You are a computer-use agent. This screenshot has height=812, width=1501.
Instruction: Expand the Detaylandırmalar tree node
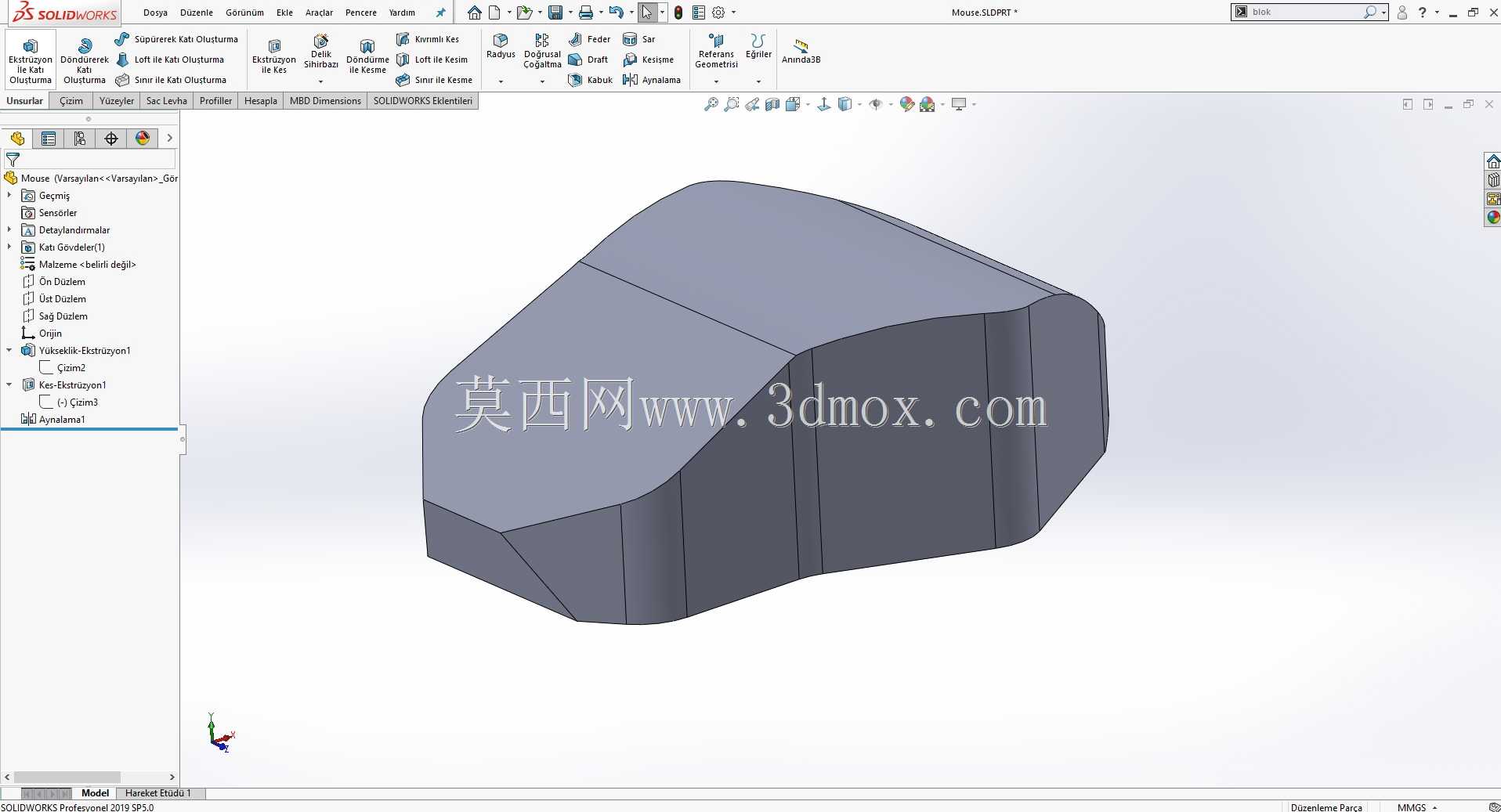[x=9, y=229]
